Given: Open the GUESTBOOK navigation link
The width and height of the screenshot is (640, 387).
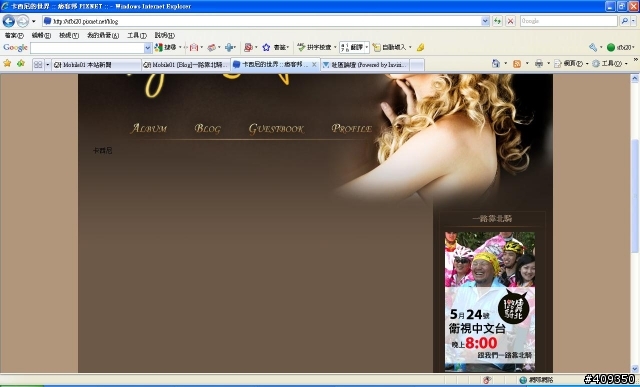Looking at the screenshot, I should pos(276,129).
